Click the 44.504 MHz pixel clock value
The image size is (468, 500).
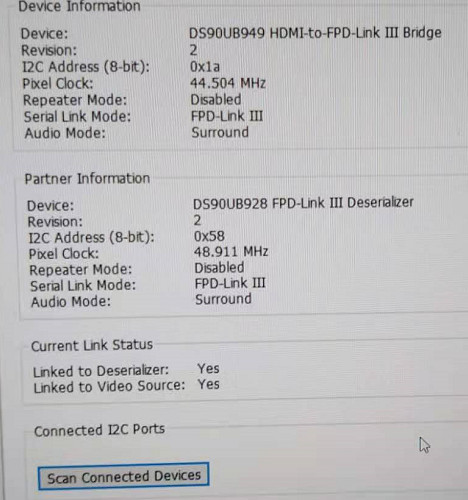point(228,83)
